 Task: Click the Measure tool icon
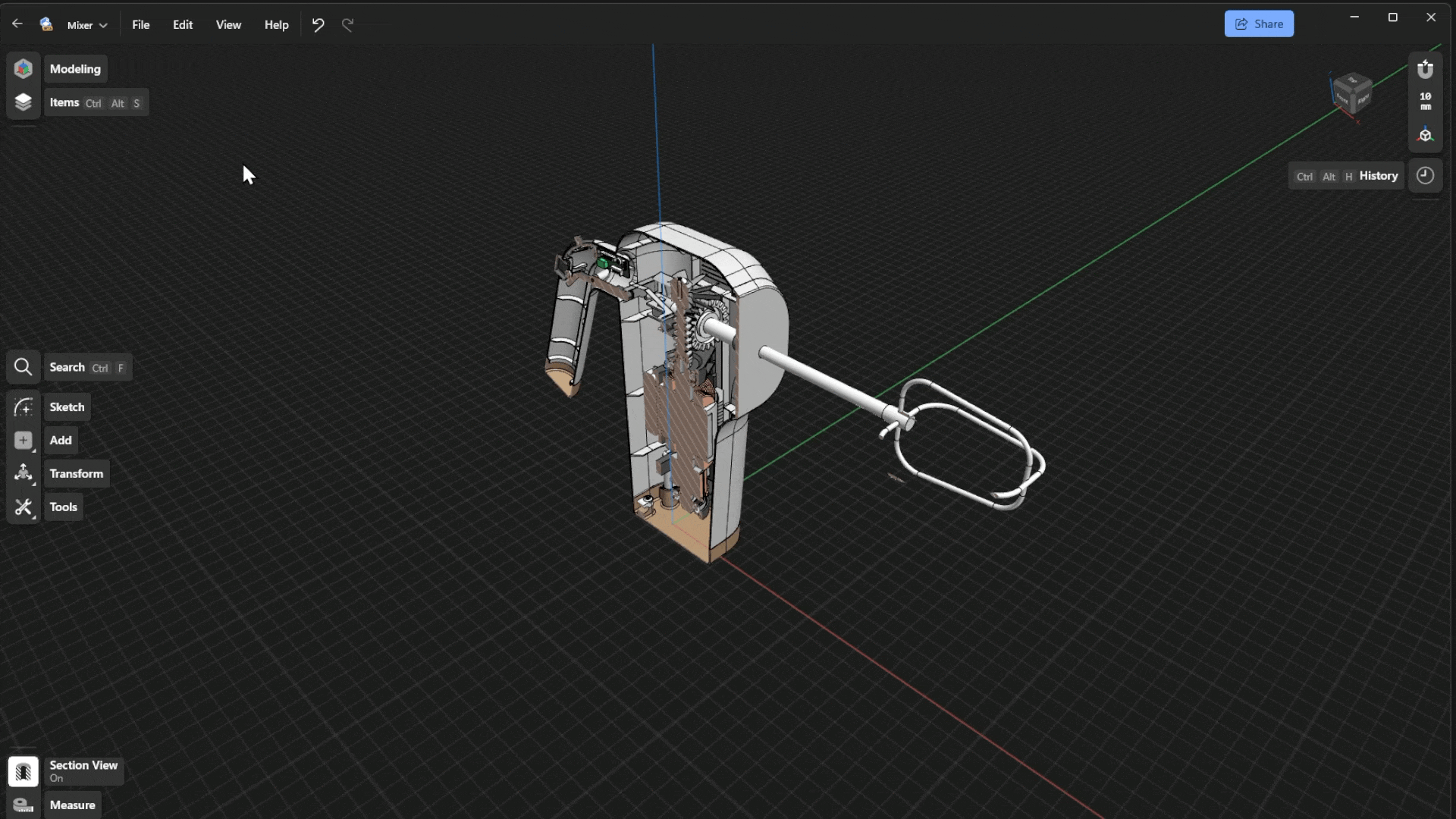click(x=23, y=805)
